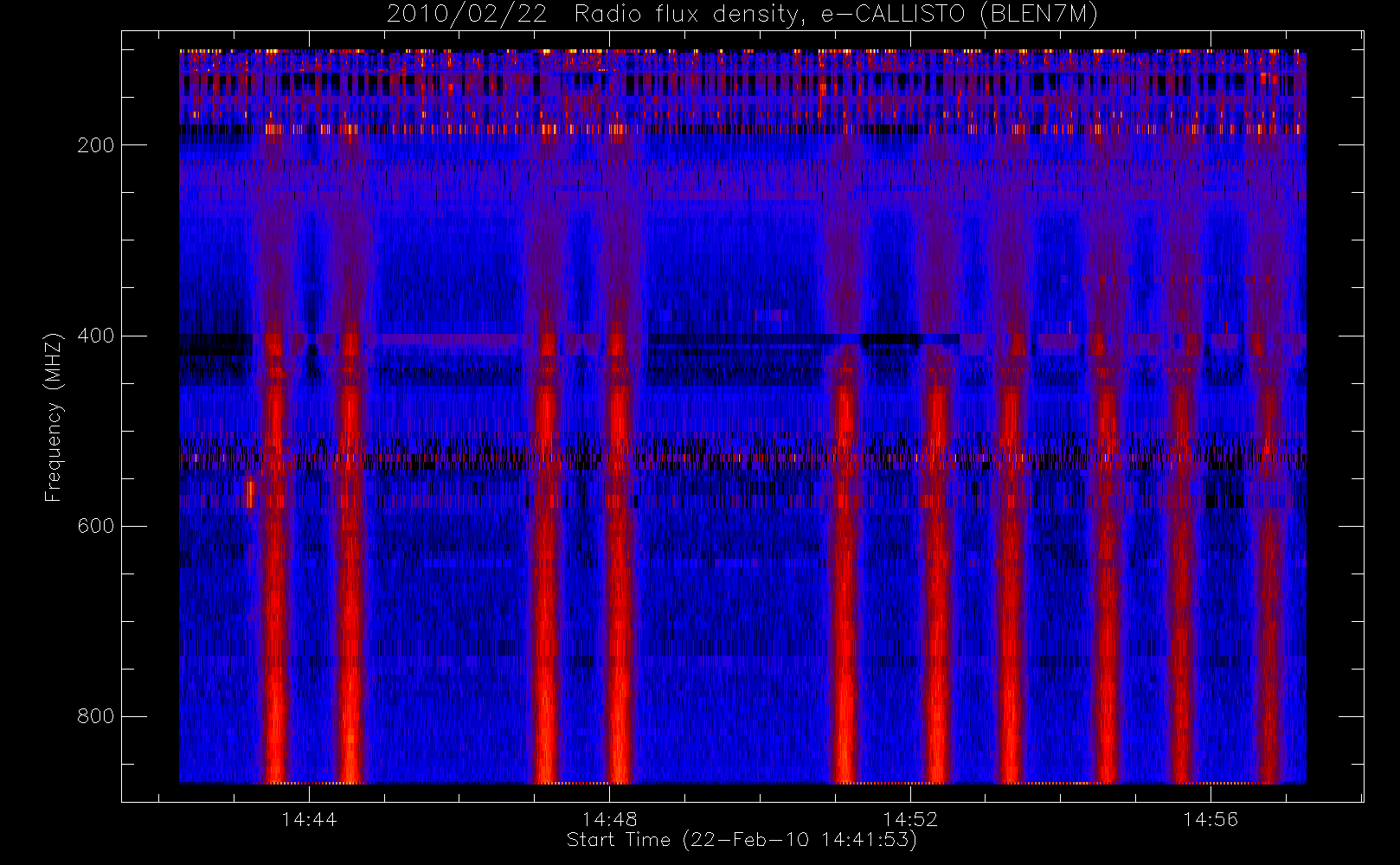This screenshot has width=1400, height=865.
Task: Click the 400 frequency tick label
Action: pyautogui.click(x=96, y=336)
